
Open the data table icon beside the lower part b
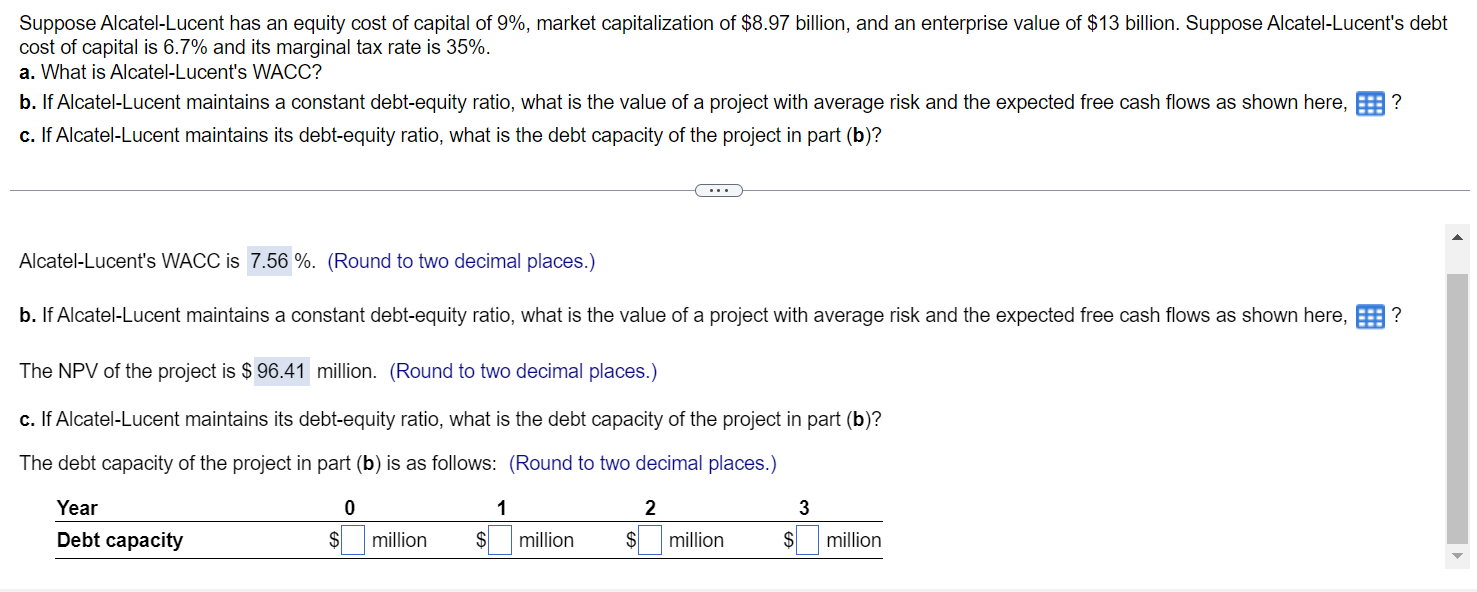pos(1369,317)
